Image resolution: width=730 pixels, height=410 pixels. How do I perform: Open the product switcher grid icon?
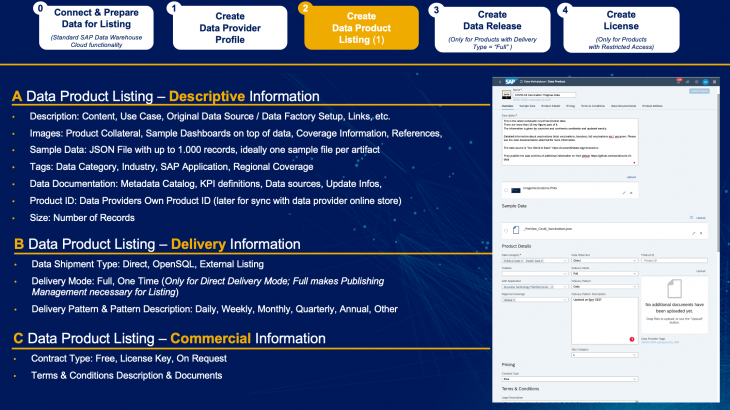[x=714, y=82]
